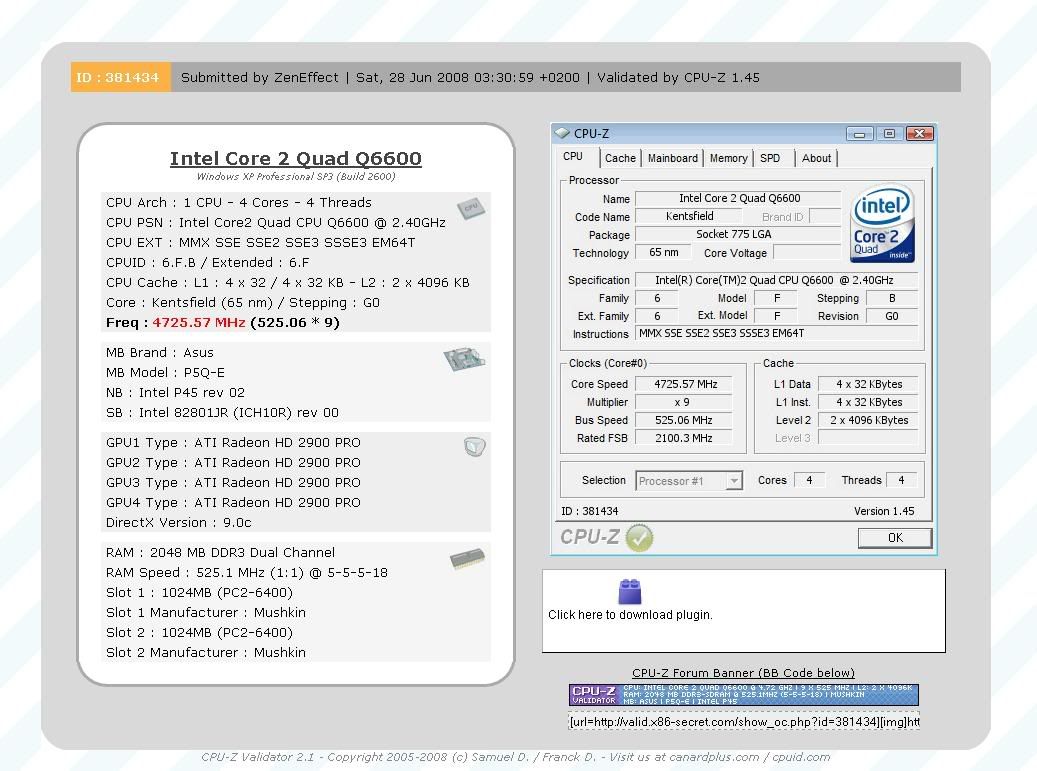Click the CPU-Z title bar app icon
This screenshot has width=1037, height=771.
tap(562, 133)
